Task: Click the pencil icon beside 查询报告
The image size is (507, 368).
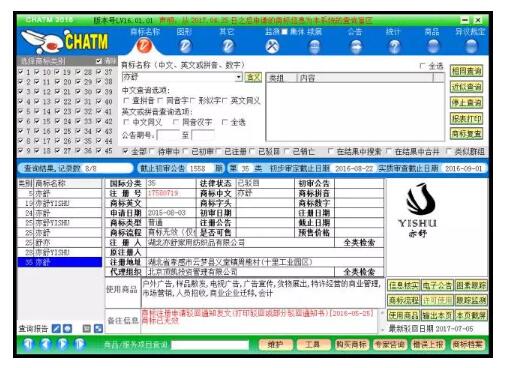Action: click(56, 329)
